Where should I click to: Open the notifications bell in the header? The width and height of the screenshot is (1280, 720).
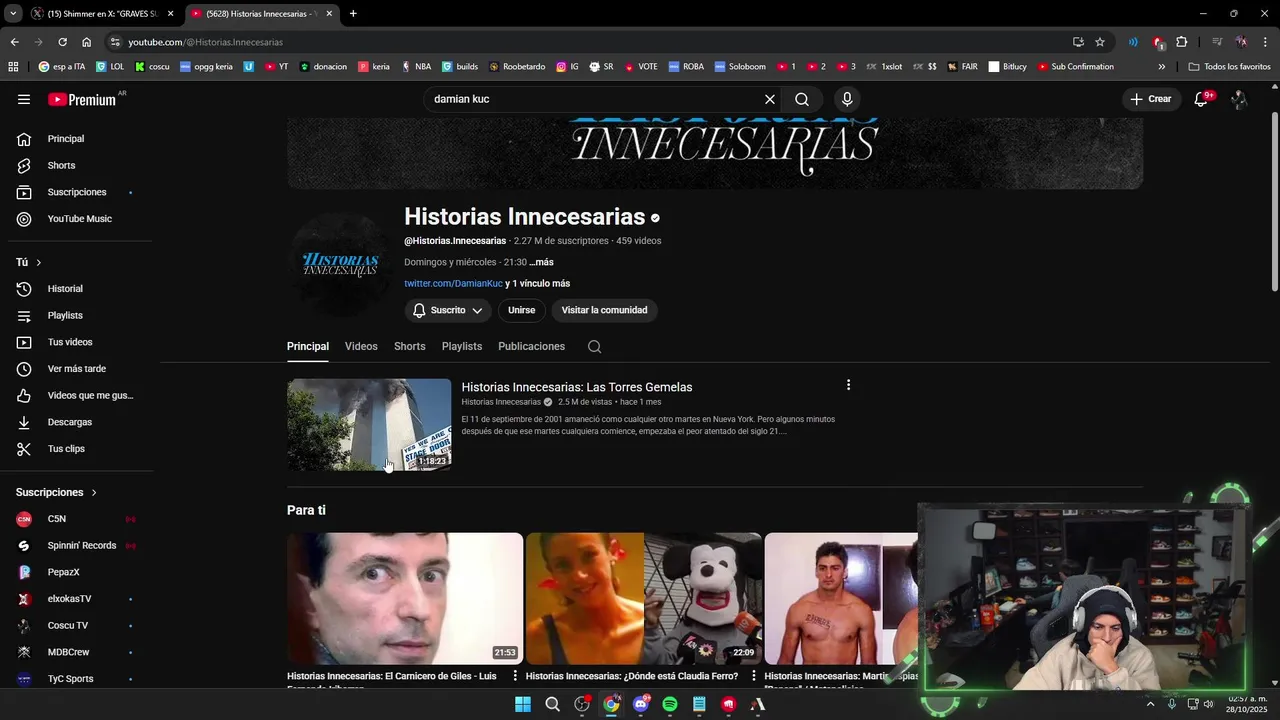[1201, 99]
